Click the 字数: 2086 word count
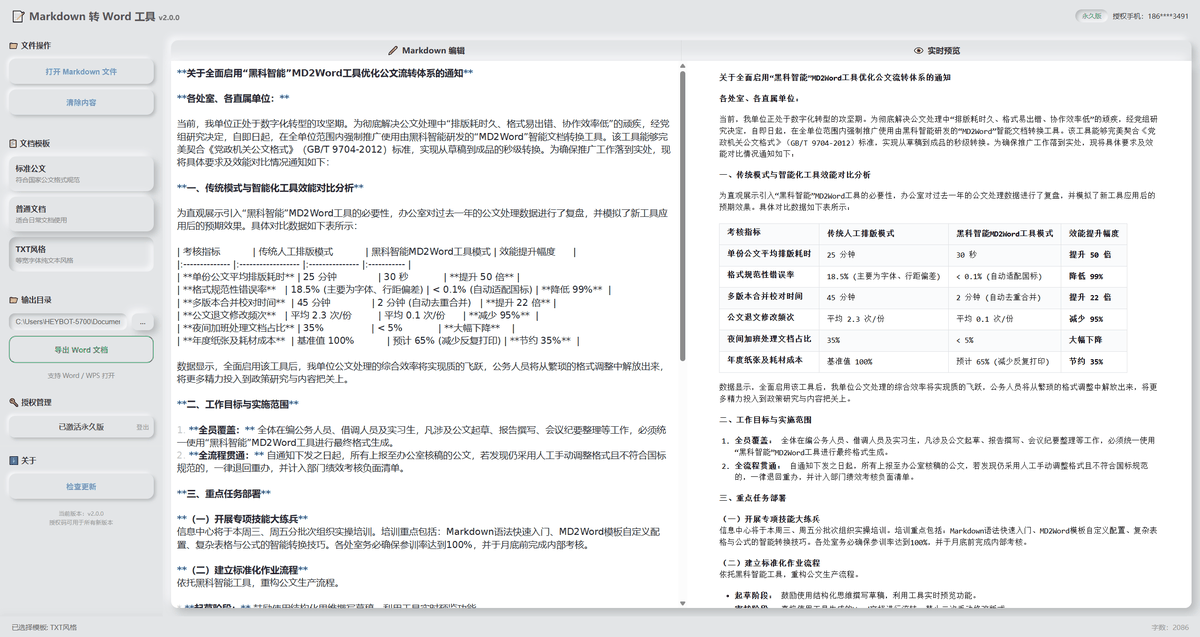The width and height of the screenshot is (1200, 637). pyautogui.click(x=1168, y=627)
